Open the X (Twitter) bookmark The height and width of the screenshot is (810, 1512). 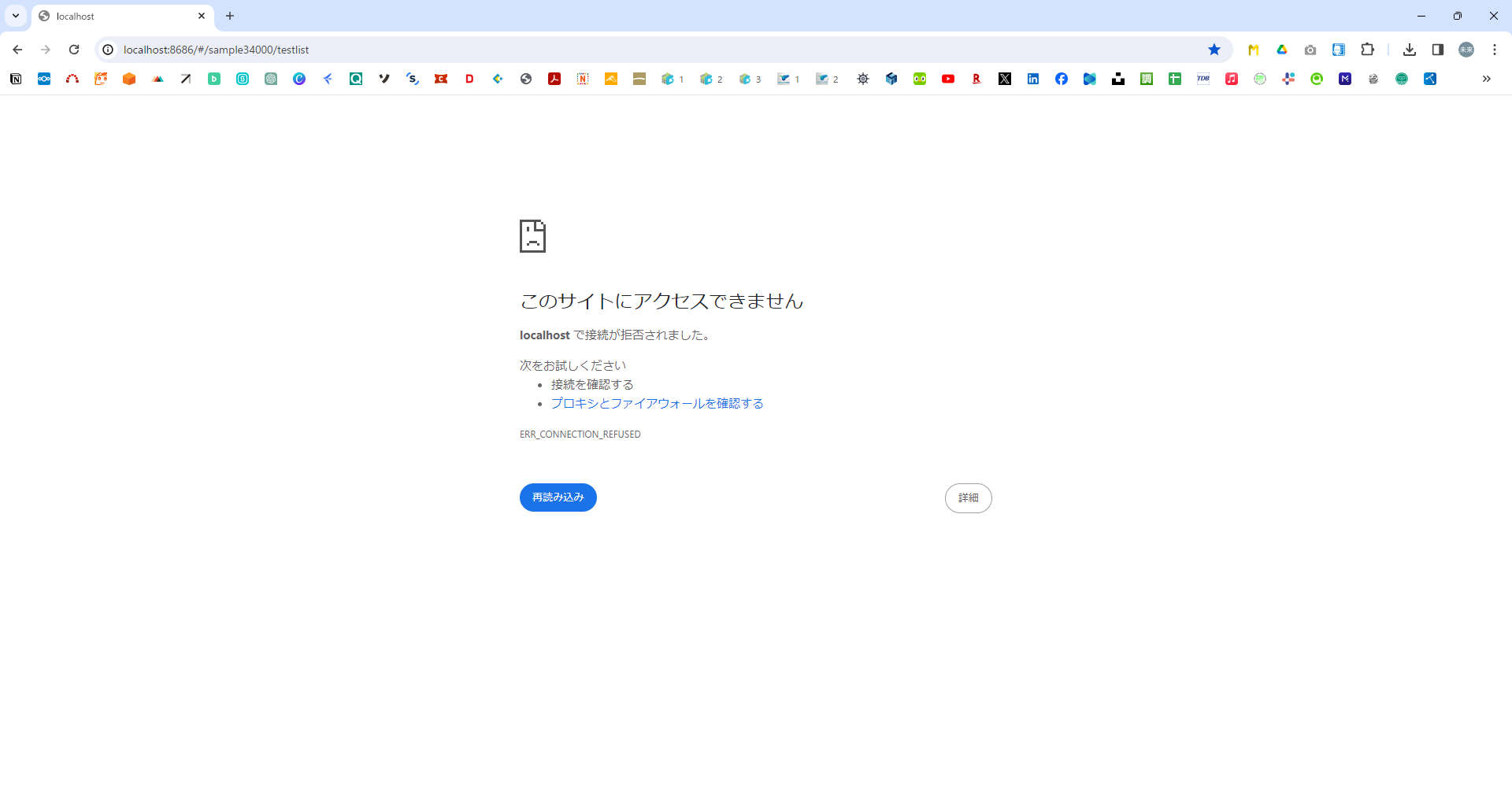(x=1005, y=79)
